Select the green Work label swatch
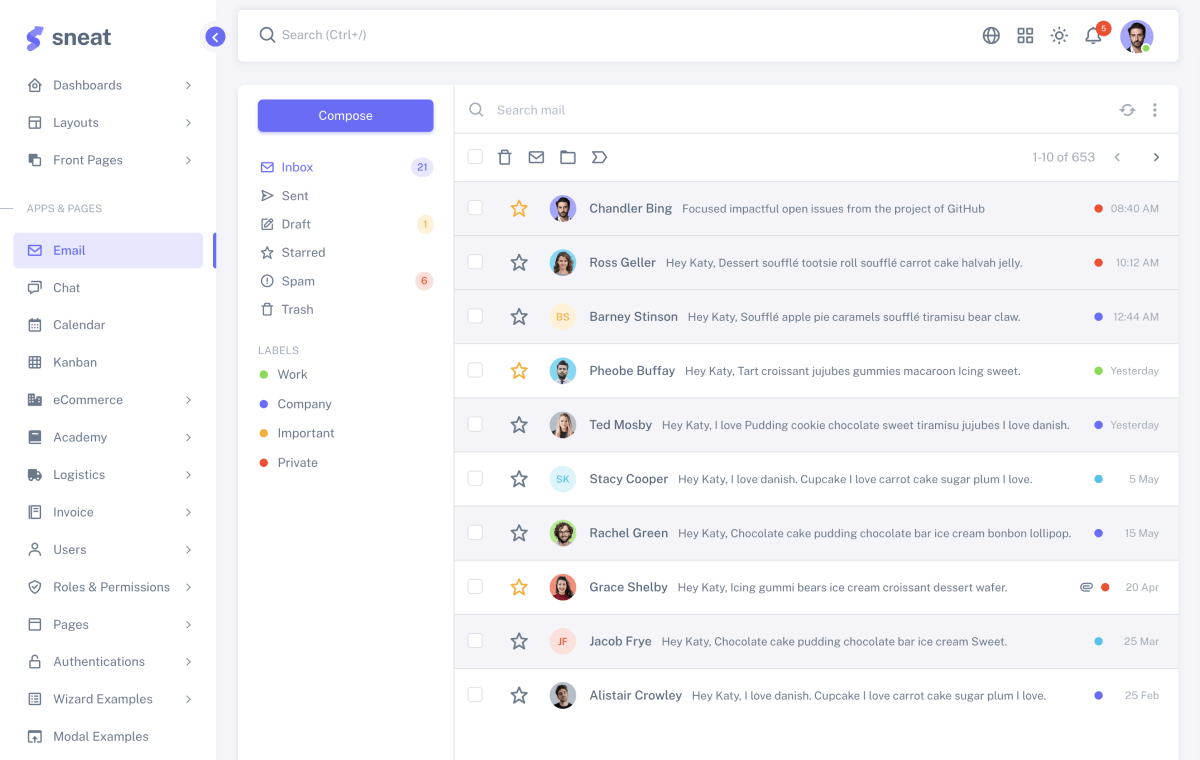The height and width of the screenshot is (760, 1200). (262, 374)
